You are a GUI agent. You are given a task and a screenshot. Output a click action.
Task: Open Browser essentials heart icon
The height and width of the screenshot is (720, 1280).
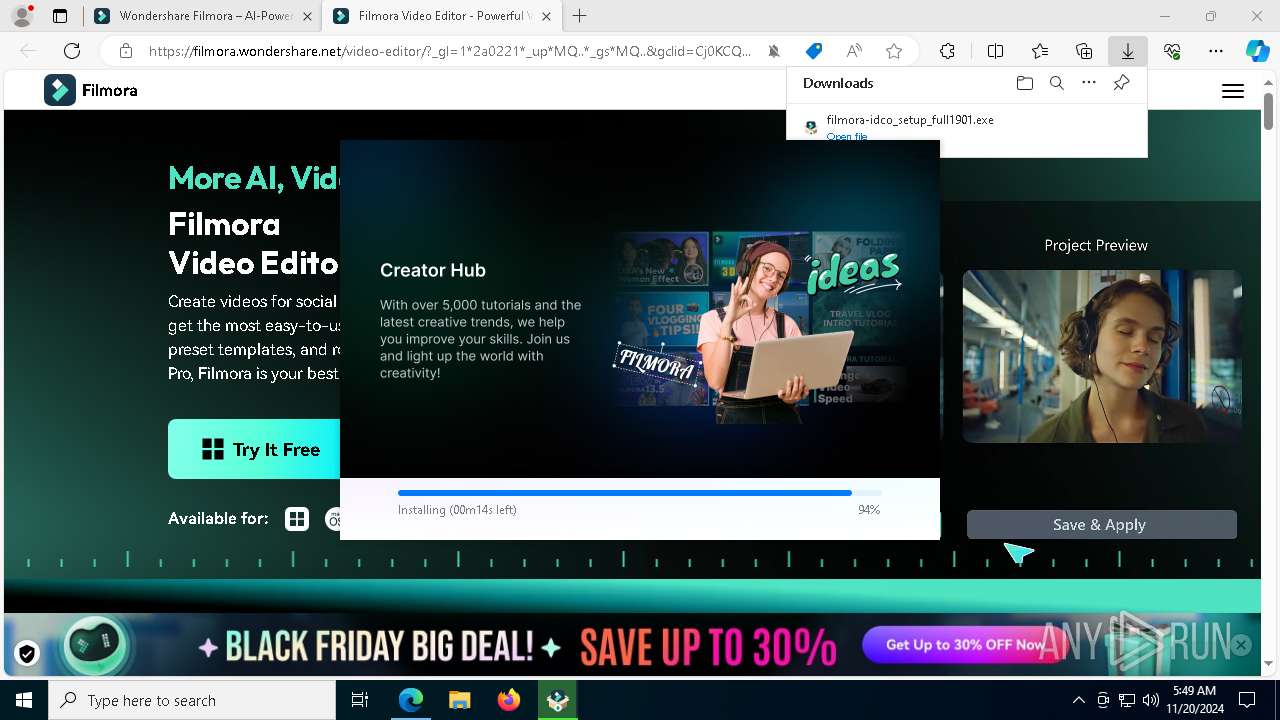pos(1172,51)
